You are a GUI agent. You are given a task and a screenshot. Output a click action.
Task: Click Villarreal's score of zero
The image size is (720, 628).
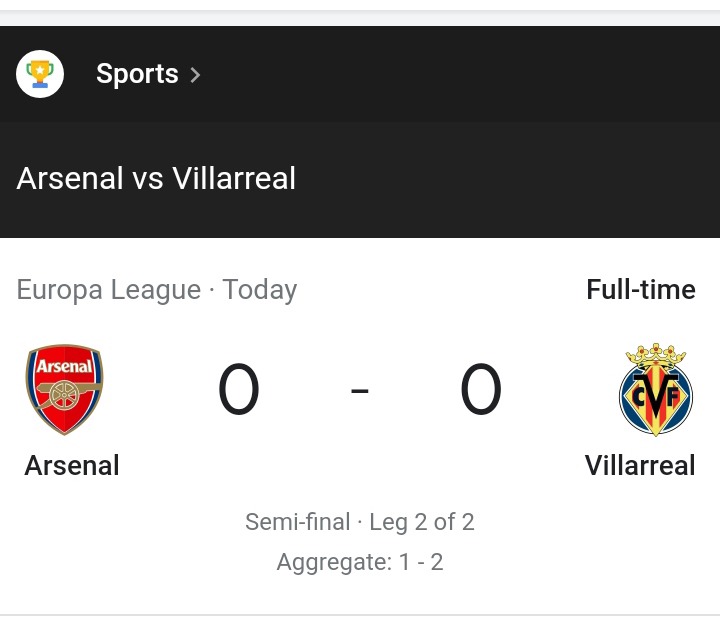coord(481,389)
